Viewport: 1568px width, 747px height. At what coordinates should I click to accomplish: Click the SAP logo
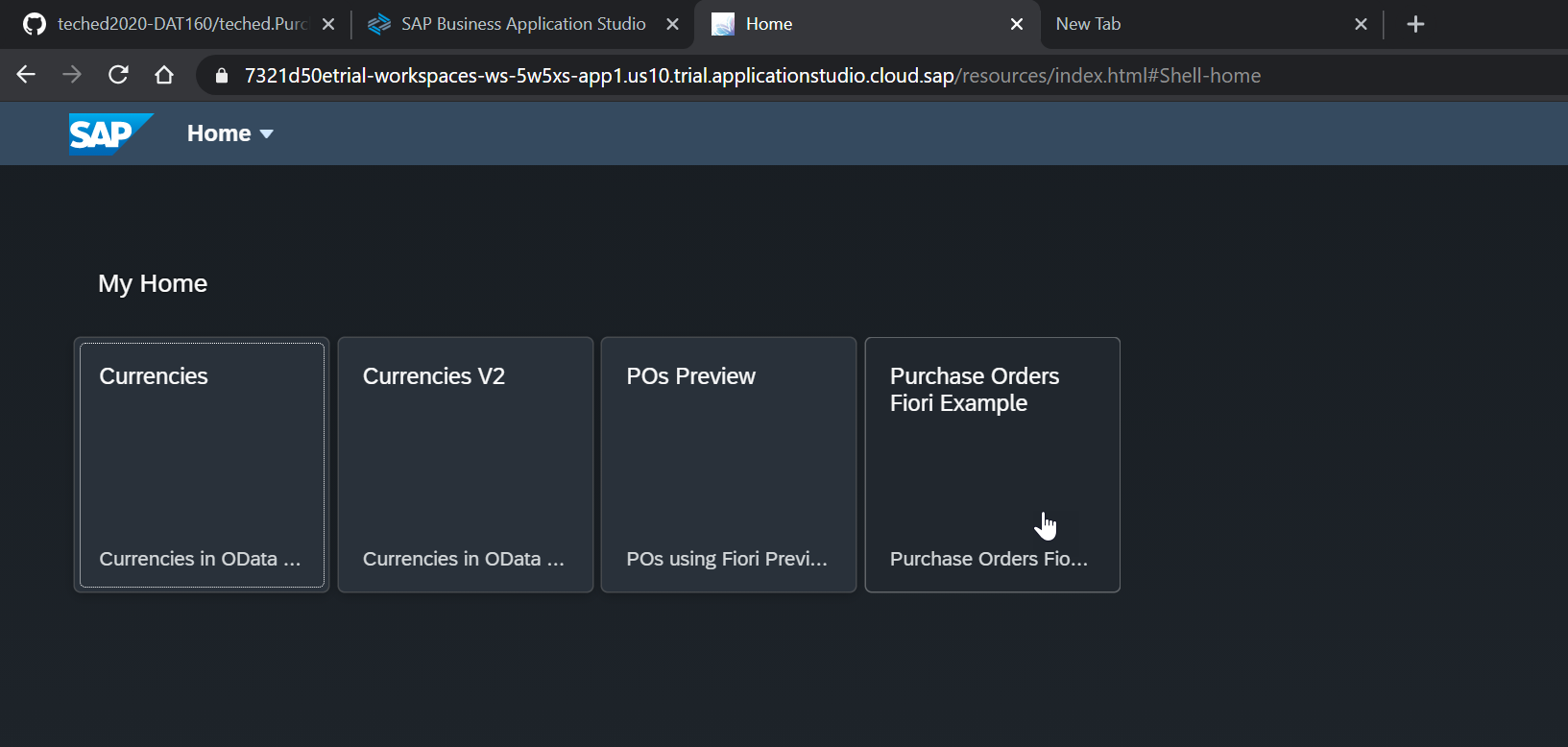point(110,133)
